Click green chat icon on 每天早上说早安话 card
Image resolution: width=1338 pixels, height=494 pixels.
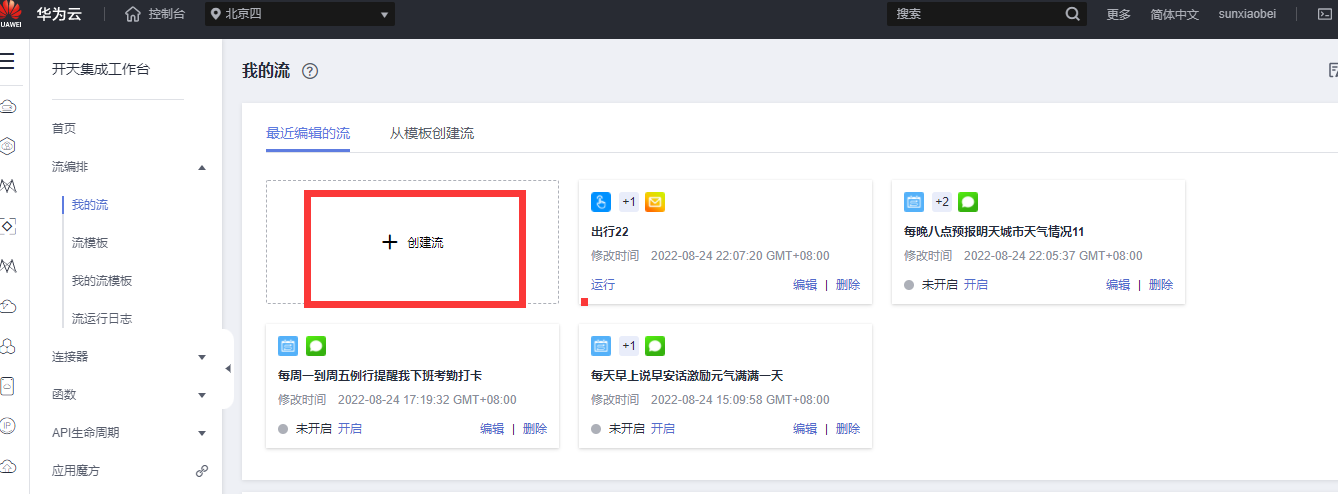tap(655, 346)
